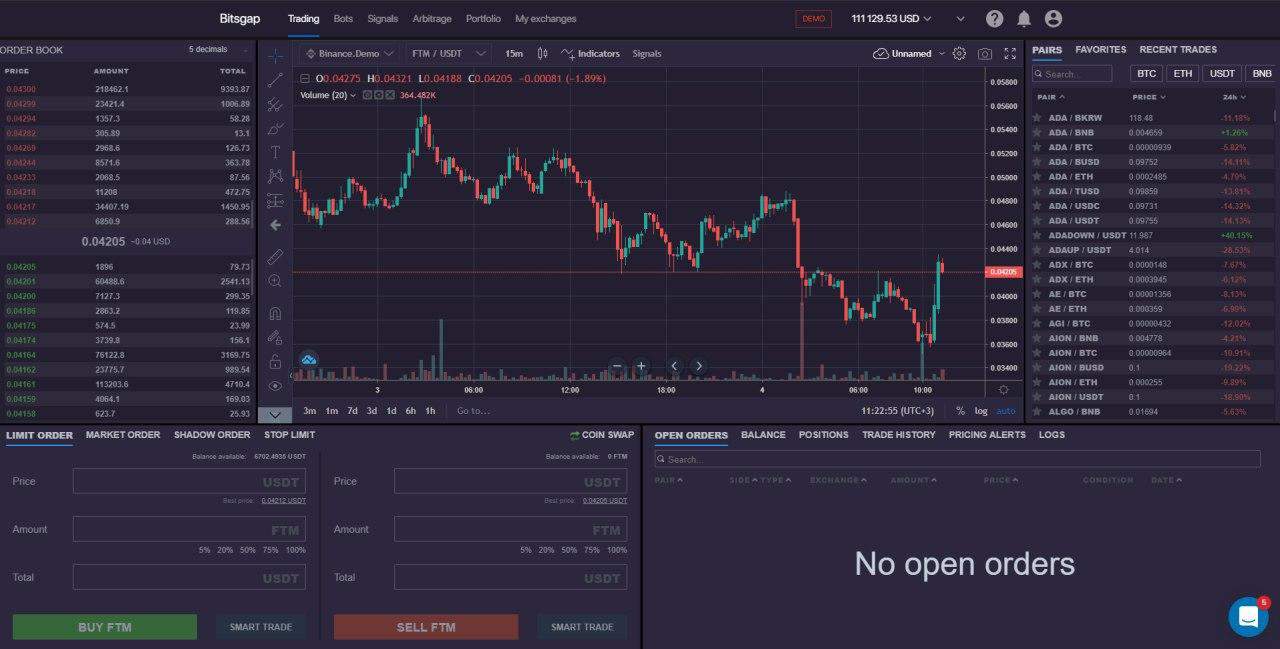Viewport: 1280px width, 649px height.
Task: Toggle fullscreen mode on the chart
Action: click(x=1009, y=53)
